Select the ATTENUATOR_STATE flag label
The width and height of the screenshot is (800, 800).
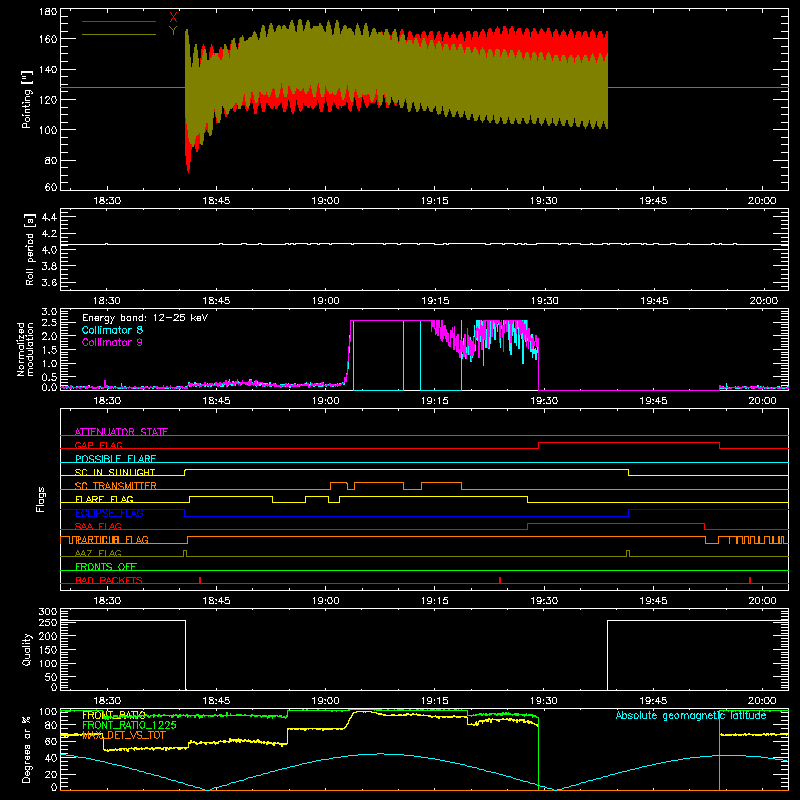coord(121,432)
